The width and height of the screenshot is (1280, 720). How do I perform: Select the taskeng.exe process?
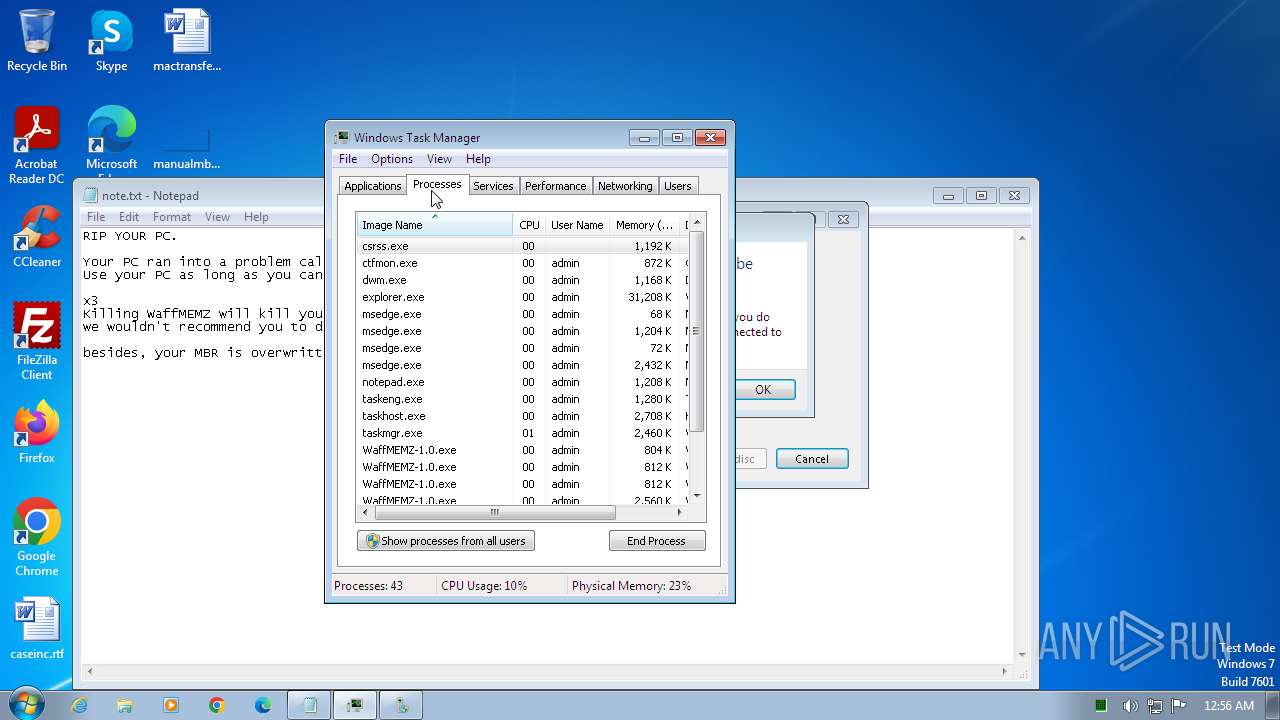(523, 399)
